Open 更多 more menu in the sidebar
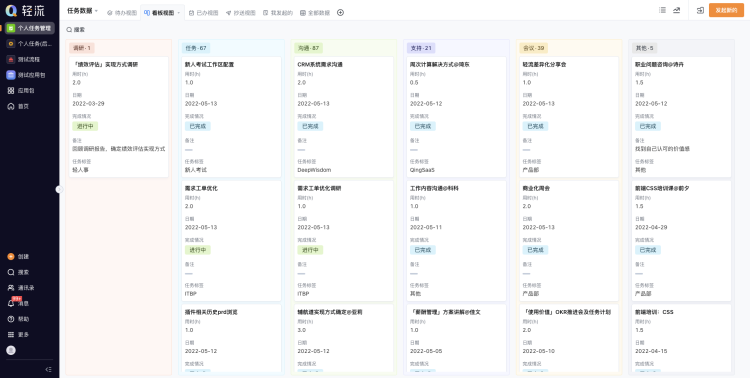The width and height of the screenshot is (750, 378). (18, 334)
